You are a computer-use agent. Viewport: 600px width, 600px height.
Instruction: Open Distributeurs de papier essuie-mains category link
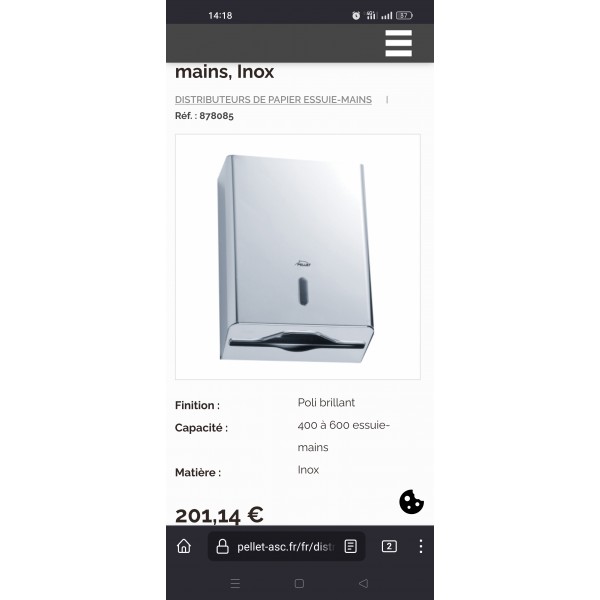pyautogui.click(x=273, y=99)
